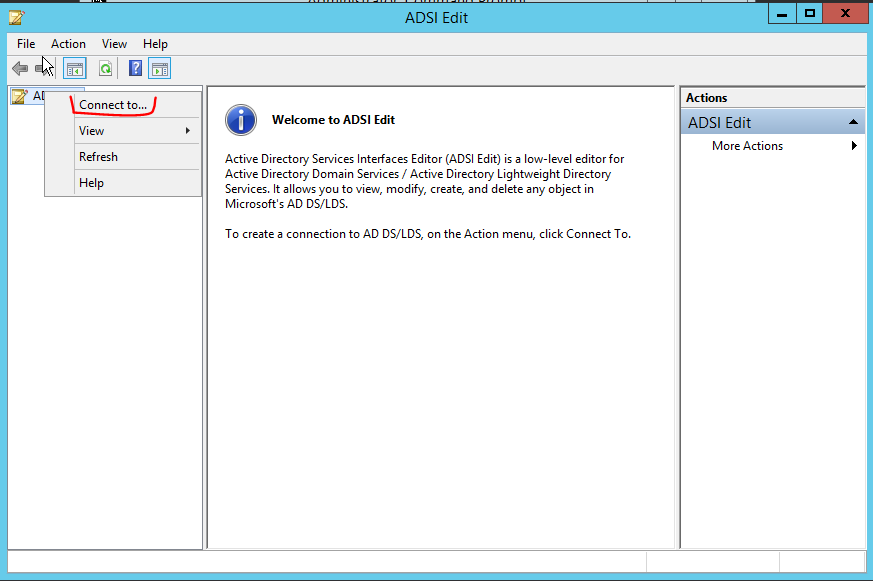
Task: Toggle the Show/Hide Action Pane icon
Action: (160, 69)
